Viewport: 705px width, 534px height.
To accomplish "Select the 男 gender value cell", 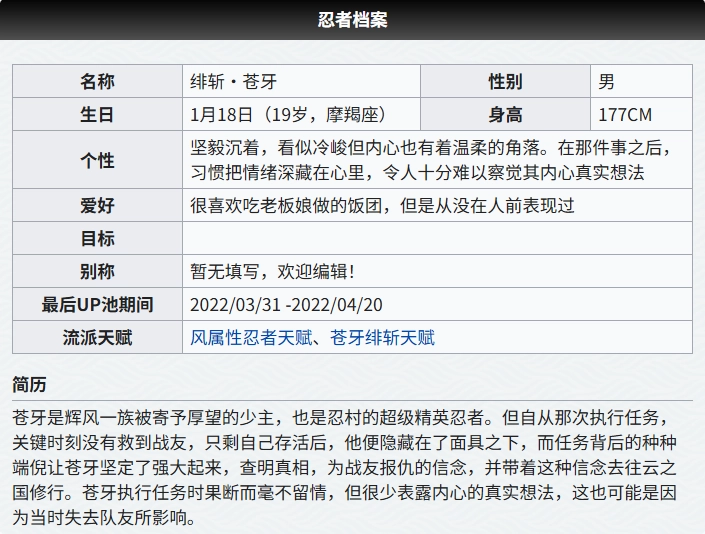I will click(607, 82).
